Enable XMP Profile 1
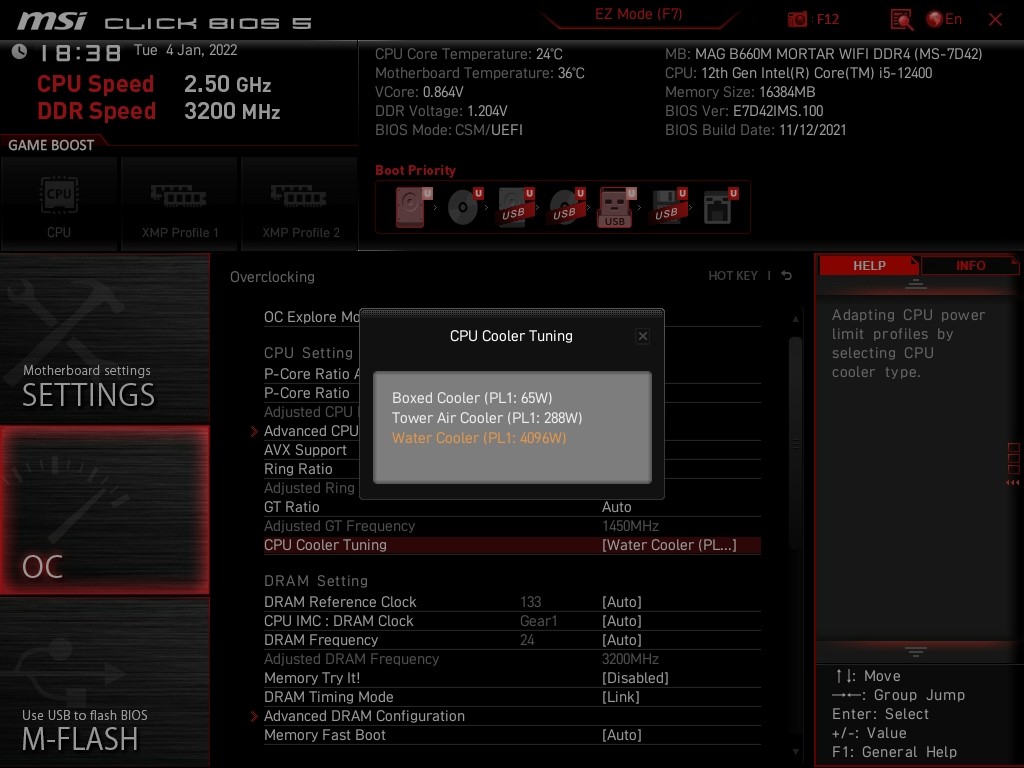The height and width of the screenshot is (768, 1024). coord(180,204)
